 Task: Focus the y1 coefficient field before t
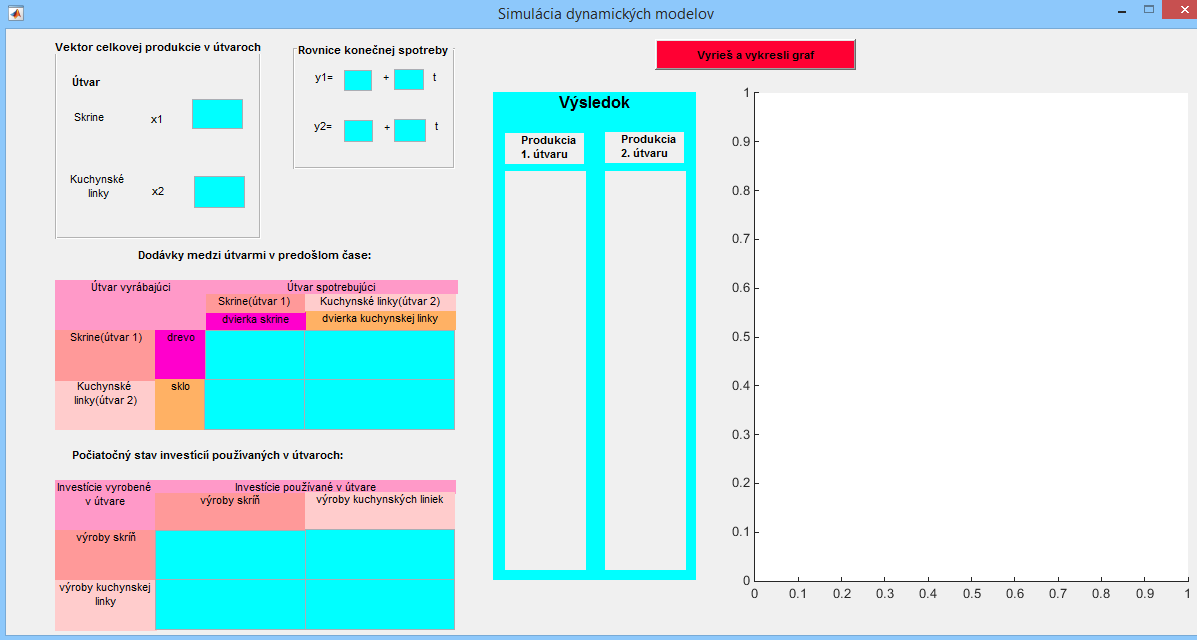pyautogui.click(x=409, y=79)
